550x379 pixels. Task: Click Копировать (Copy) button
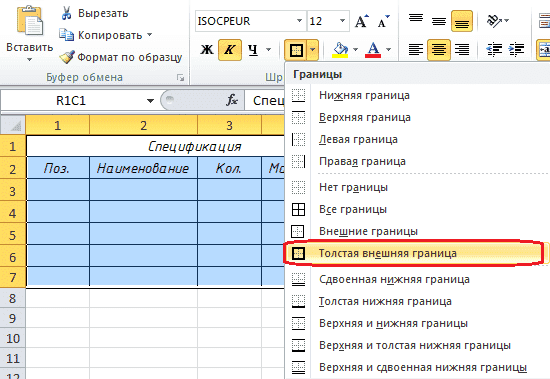(x=101, y=35)
